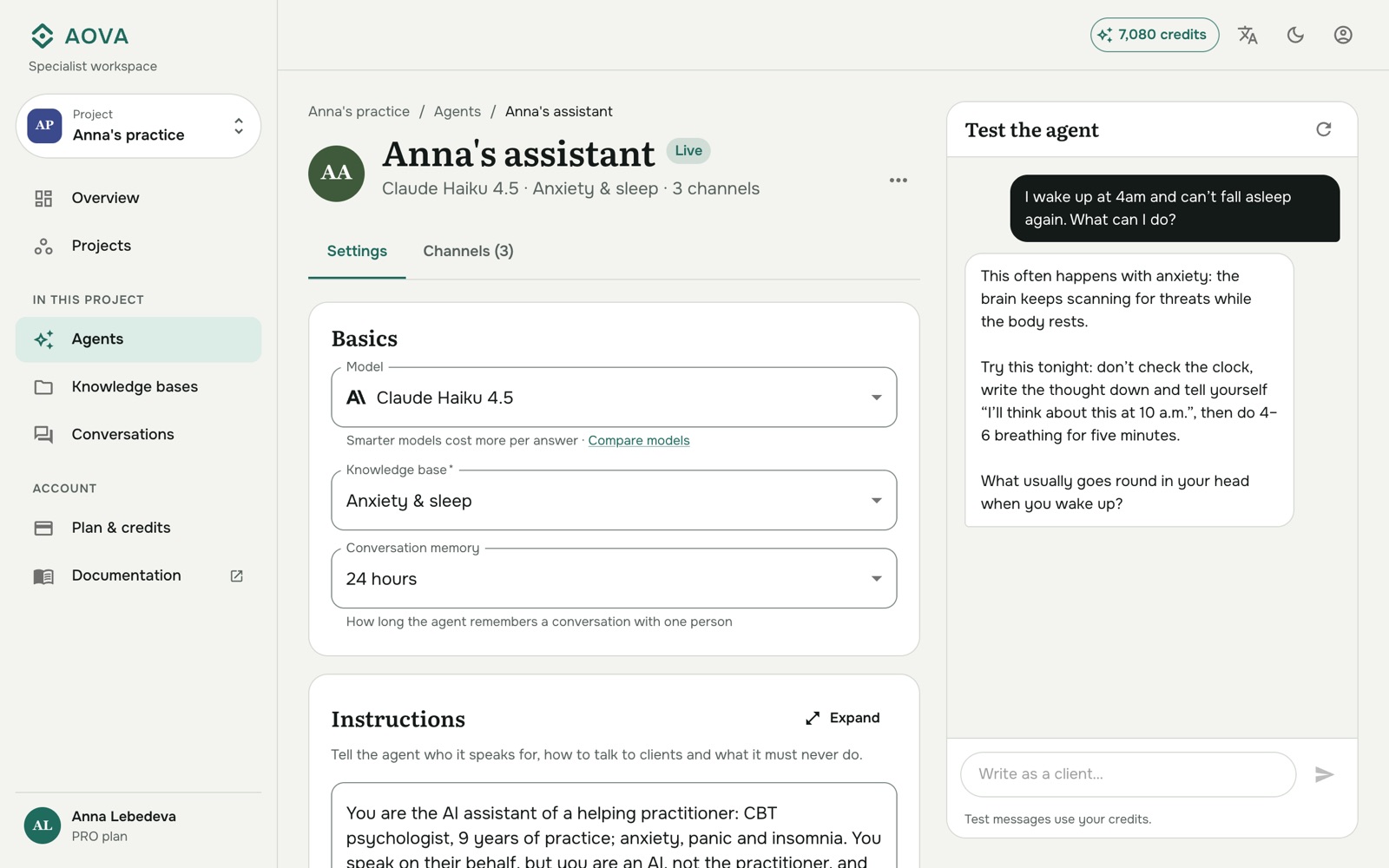Open the three-dot agent options menu
Screen dimensions: 1389x868
(899, 181)
